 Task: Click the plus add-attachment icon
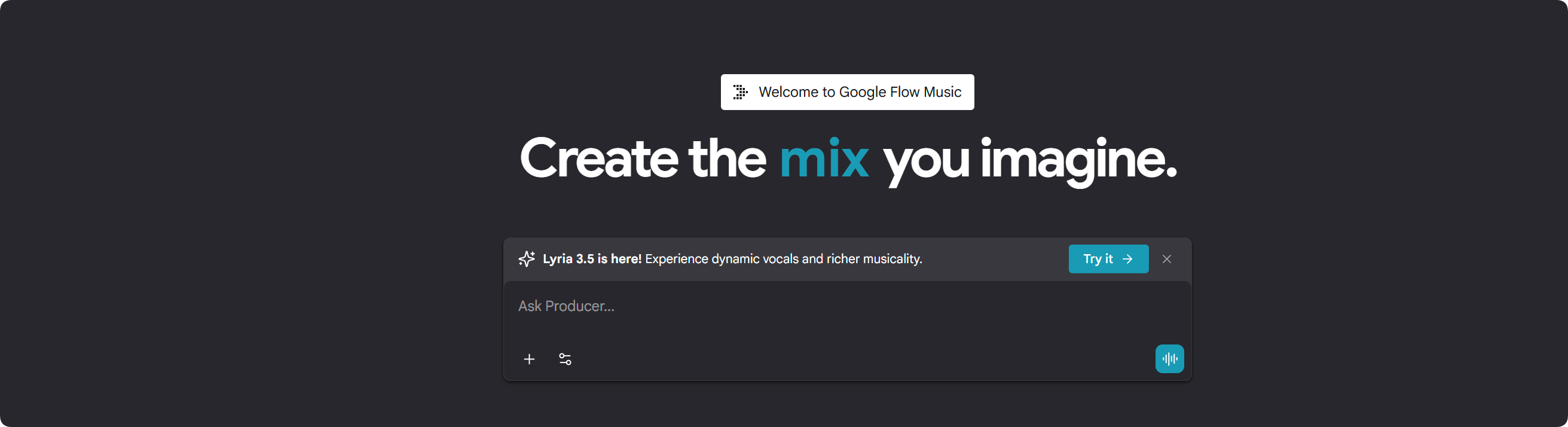(529, 359)
